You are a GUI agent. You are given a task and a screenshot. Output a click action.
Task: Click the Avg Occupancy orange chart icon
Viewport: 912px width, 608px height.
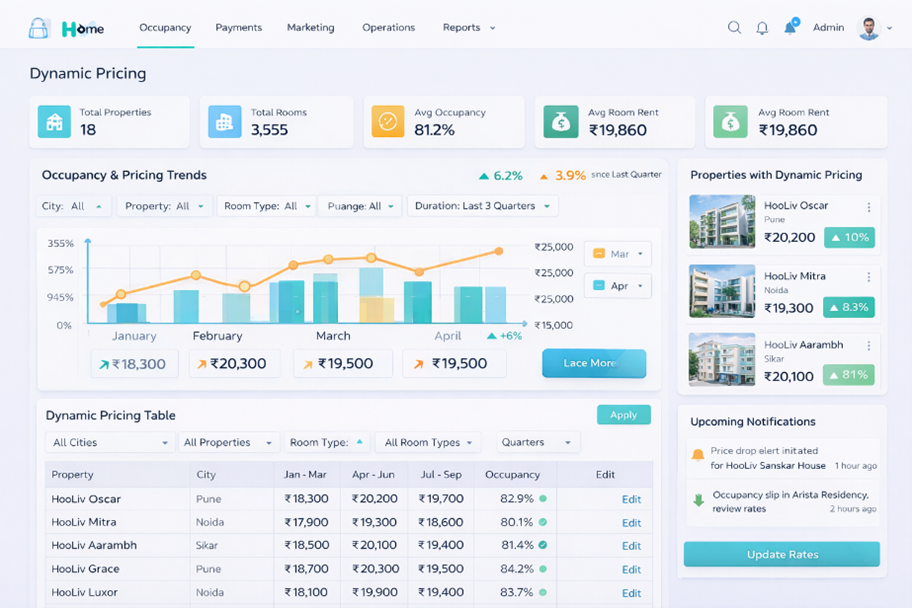click(x=388, y=122)
